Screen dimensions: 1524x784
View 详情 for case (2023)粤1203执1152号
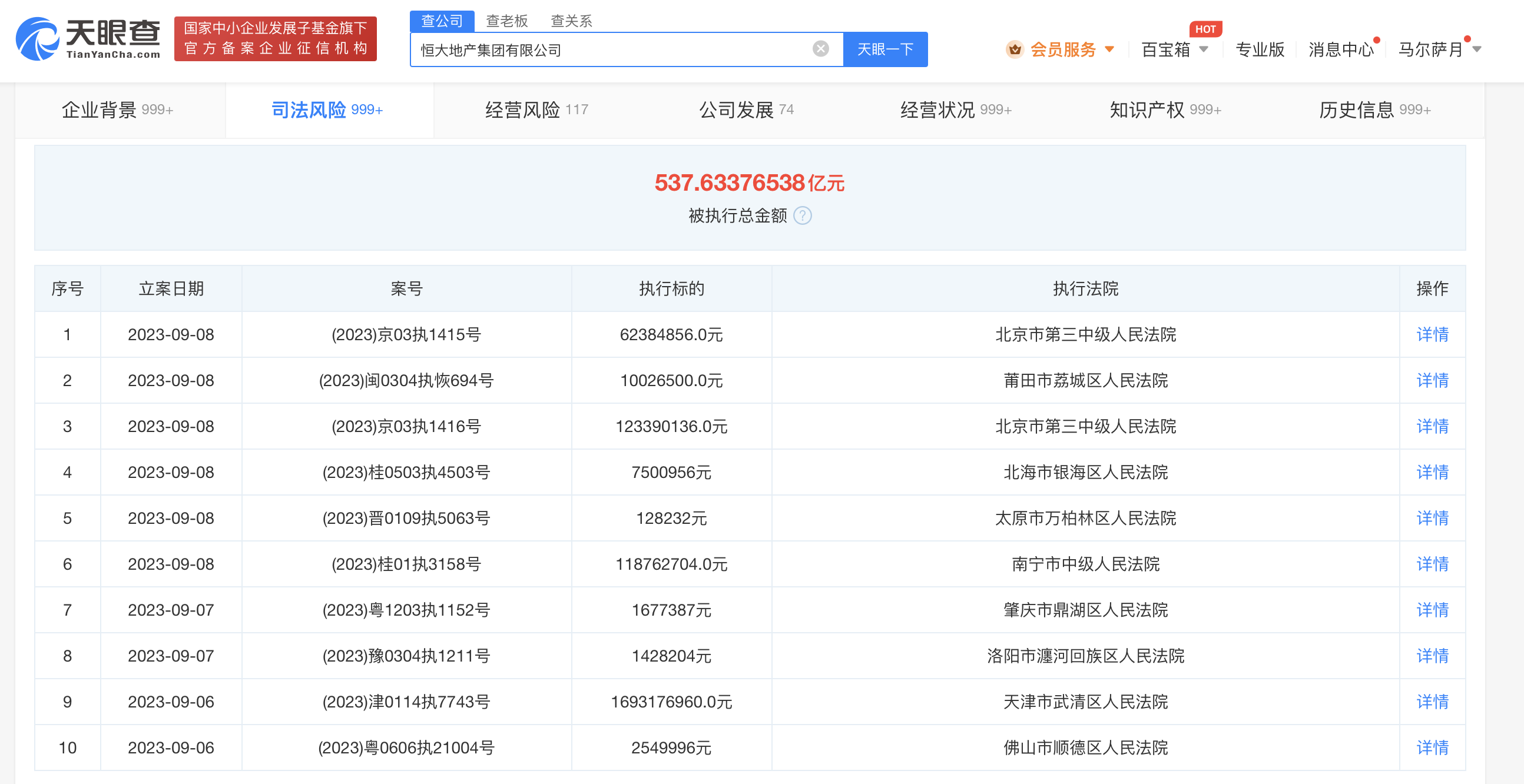click(1432, 610)
